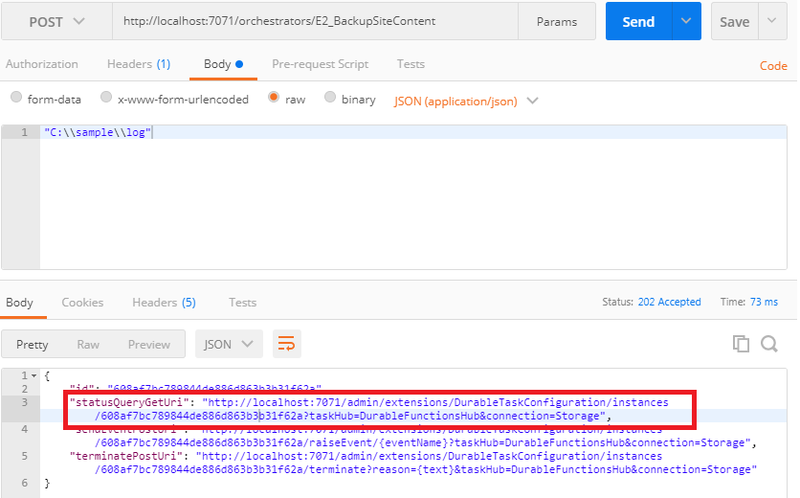The height and width of the screenshot is (498, 800).
Task: Click the 73 ms time value
Action: pyautogui.click(x=764, y=302)
